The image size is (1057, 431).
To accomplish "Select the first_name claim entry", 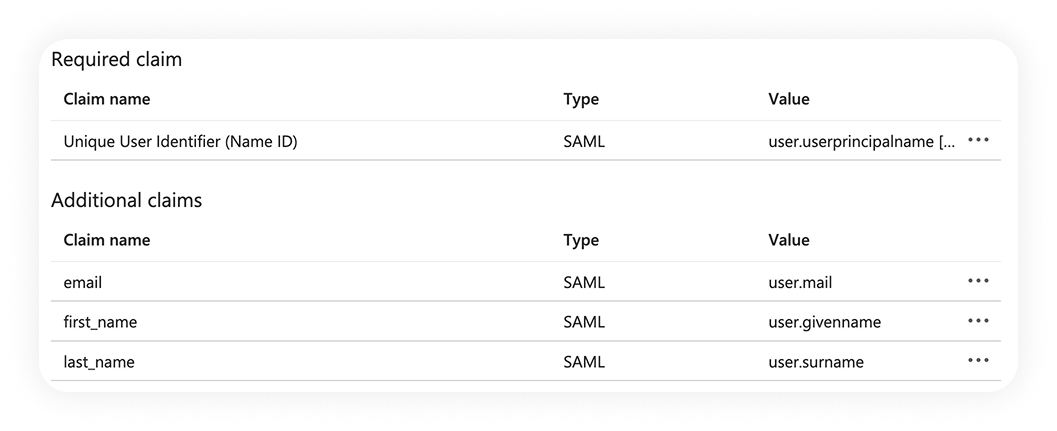I will click(x=100, y=322).
